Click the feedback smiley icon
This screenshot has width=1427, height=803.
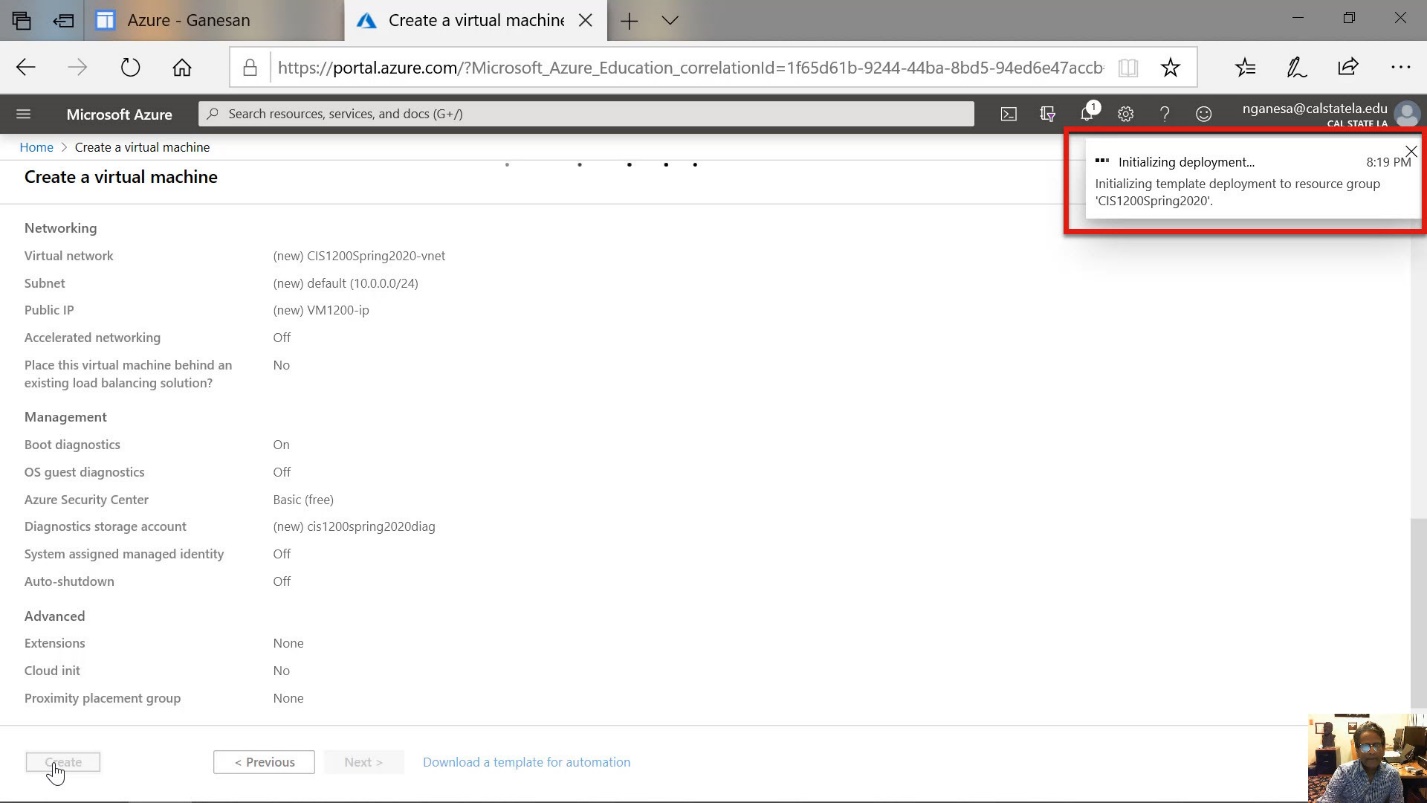click(x=1204, y=114)
